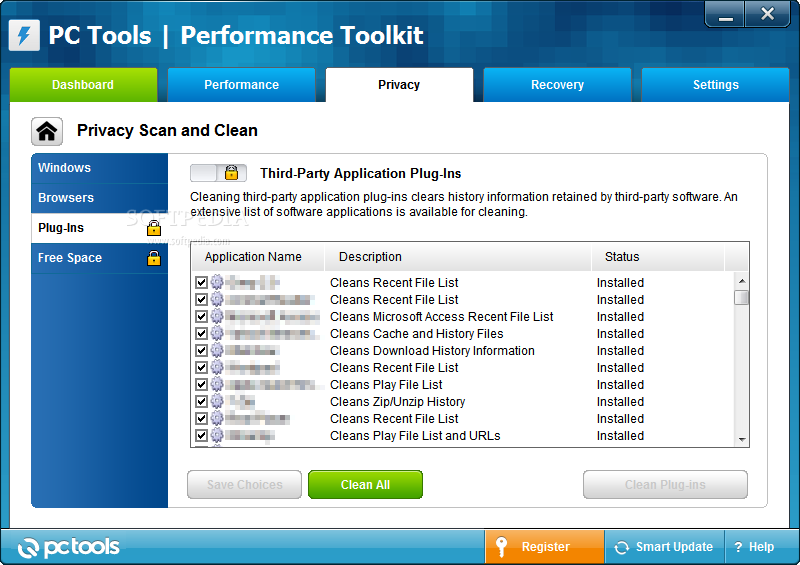
Task: Minimize the Performance Toolkit window
Action: coord(726,14)
